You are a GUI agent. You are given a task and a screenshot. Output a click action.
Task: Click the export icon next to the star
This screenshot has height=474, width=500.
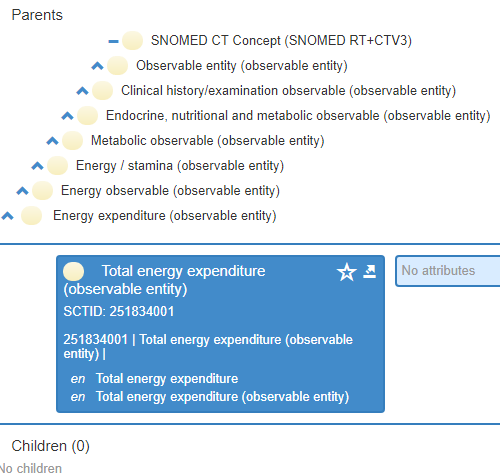pos(370,272)
